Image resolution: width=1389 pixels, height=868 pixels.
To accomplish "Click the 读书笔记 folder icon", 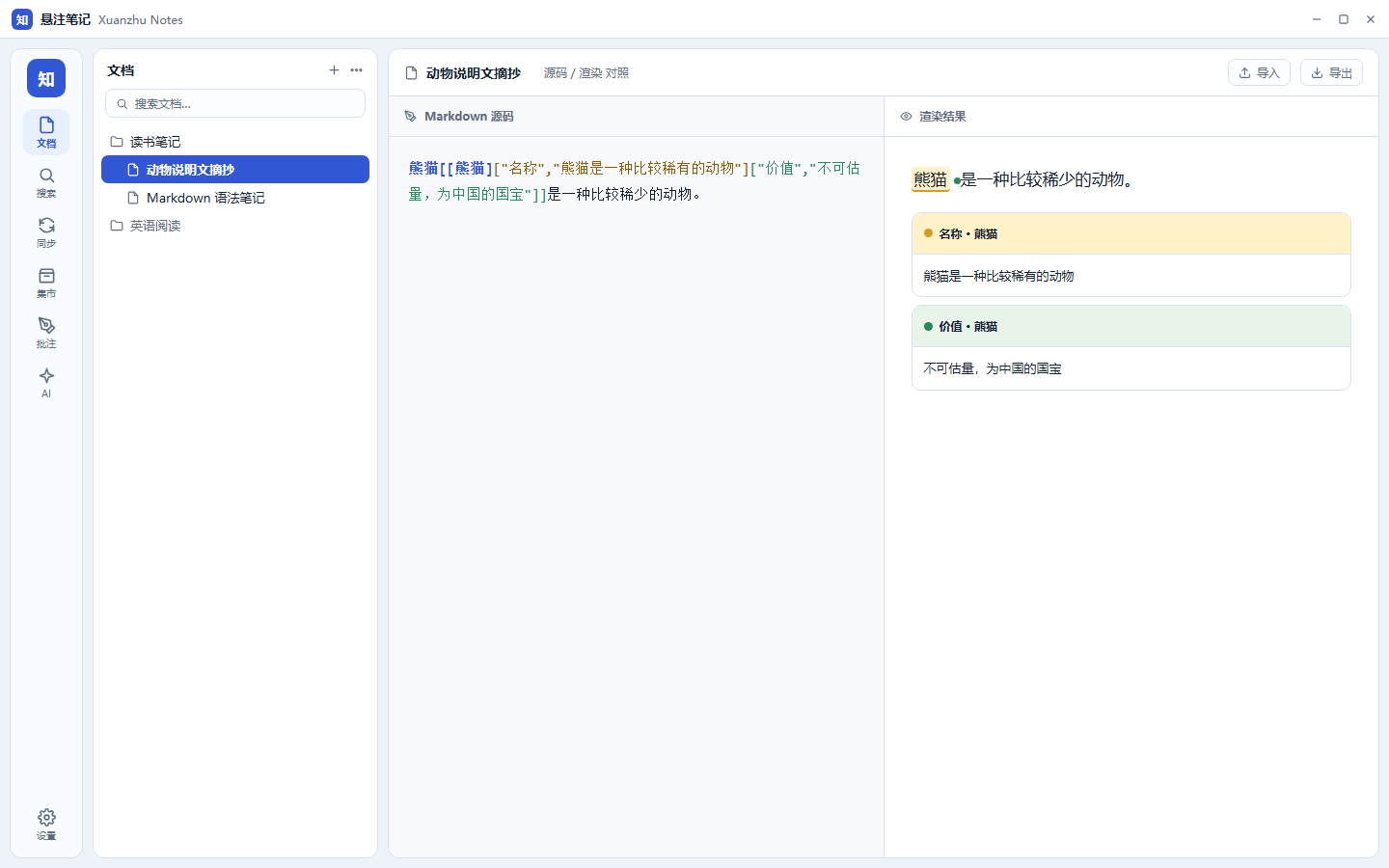I will point(117,142).
